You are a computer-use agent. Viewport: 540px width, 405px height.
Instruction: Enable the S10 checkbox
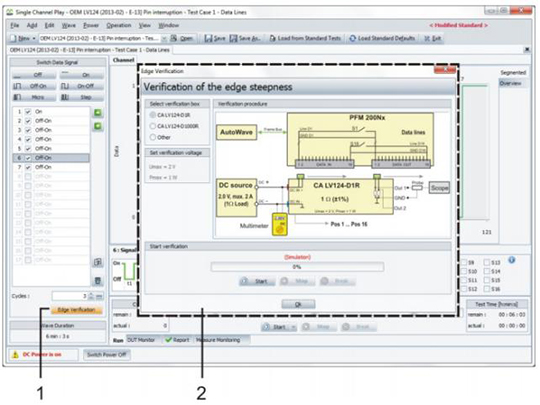[x=464, y=271]
